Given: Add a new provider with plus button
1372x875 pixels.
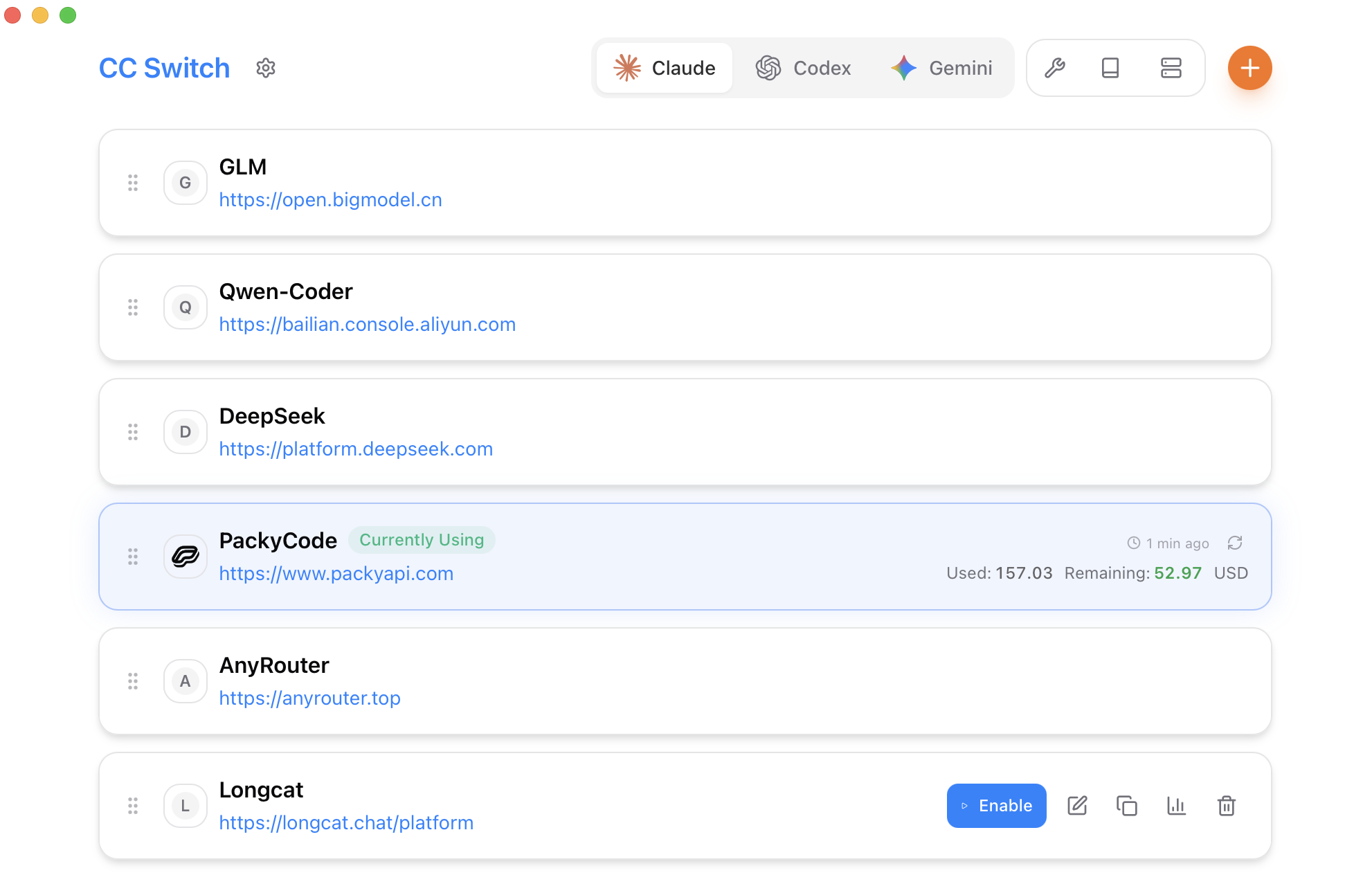Looking at the screenshot, I should (1249, 68).
